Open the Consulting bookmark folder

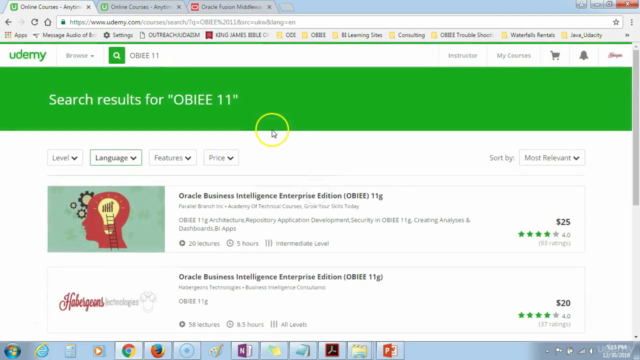[407, 35]
